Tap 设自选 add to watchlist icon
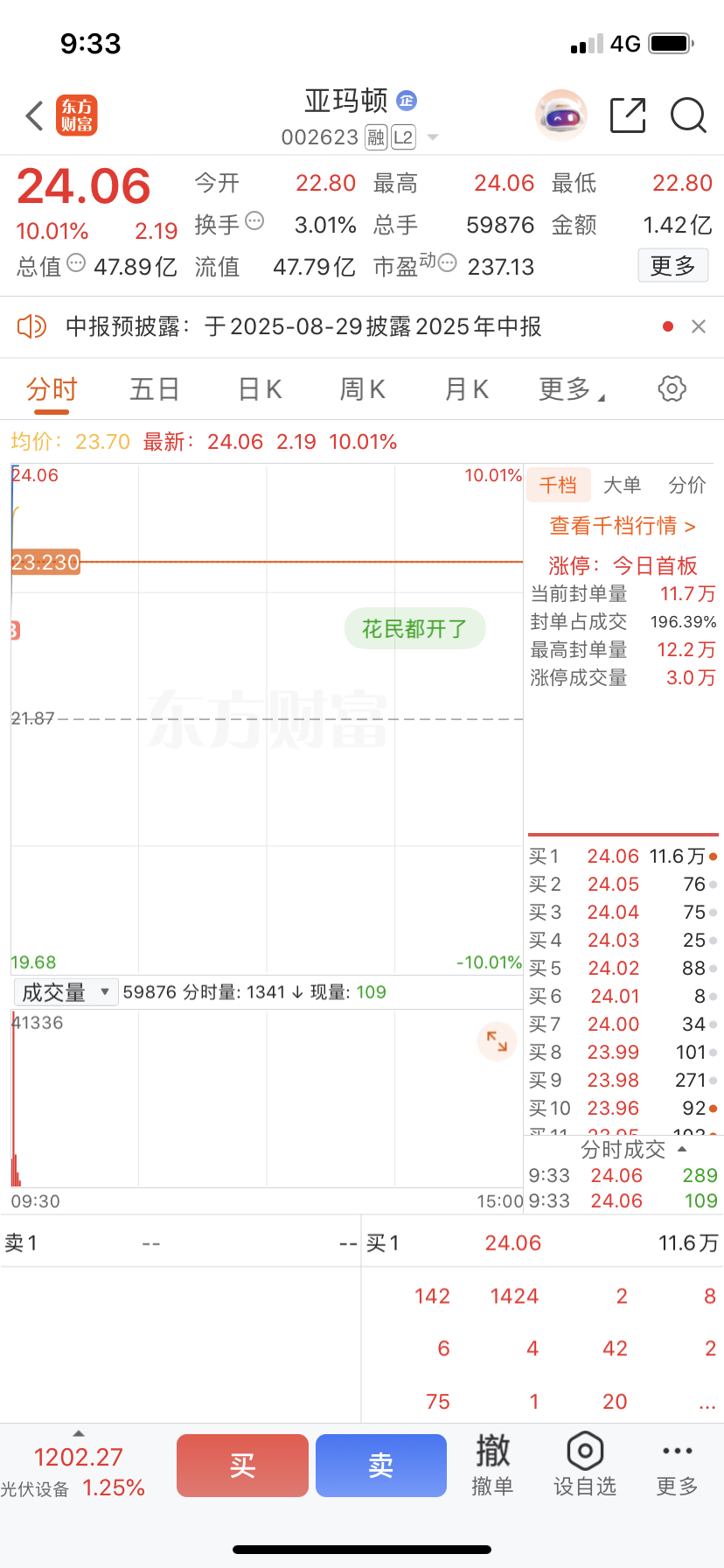The width and height of the screenshot is (724, 1568). tap(585, 1465)
